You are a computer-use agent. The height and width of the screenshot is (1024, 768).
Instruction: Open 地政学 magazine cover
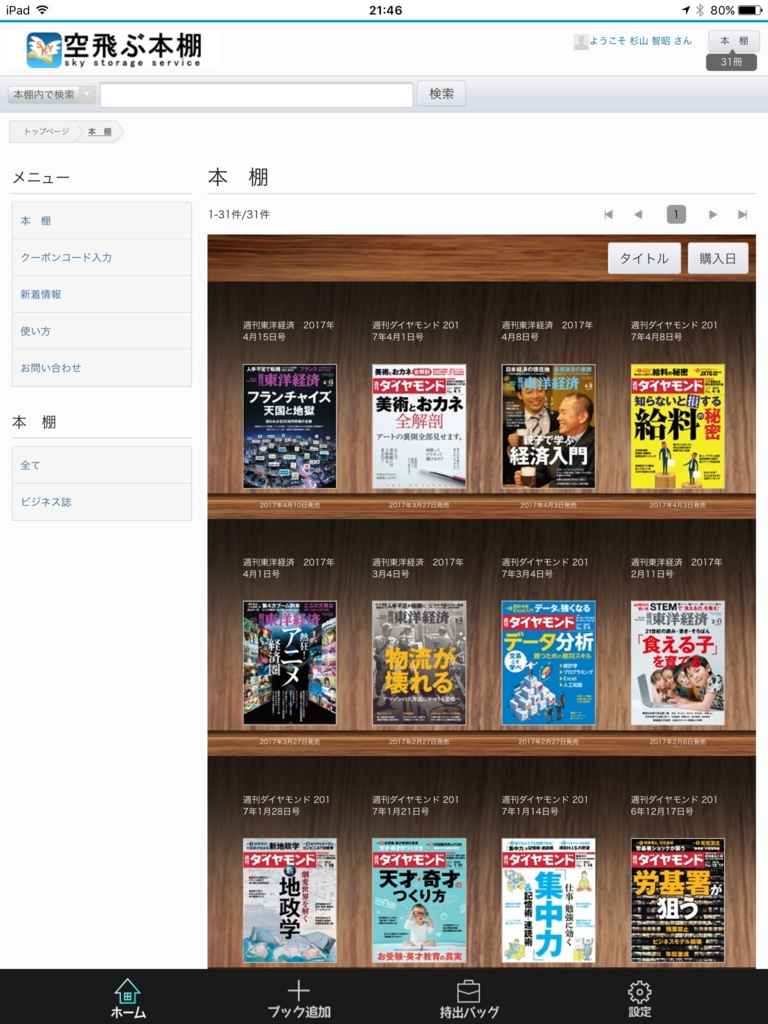(289, 900)
